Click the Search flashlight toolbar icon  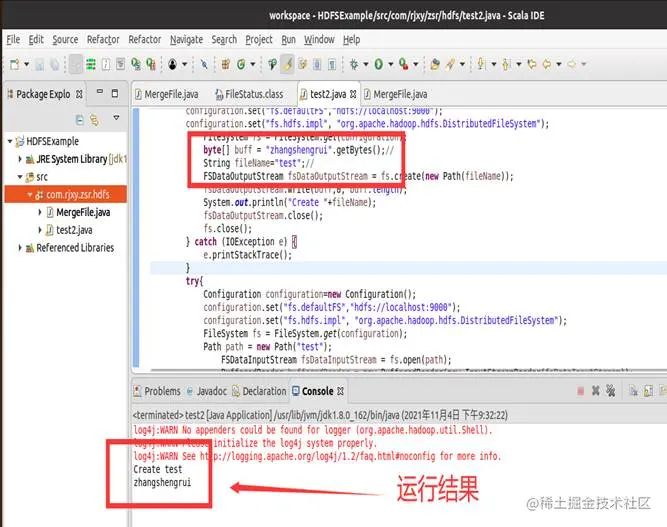[450, 64]
